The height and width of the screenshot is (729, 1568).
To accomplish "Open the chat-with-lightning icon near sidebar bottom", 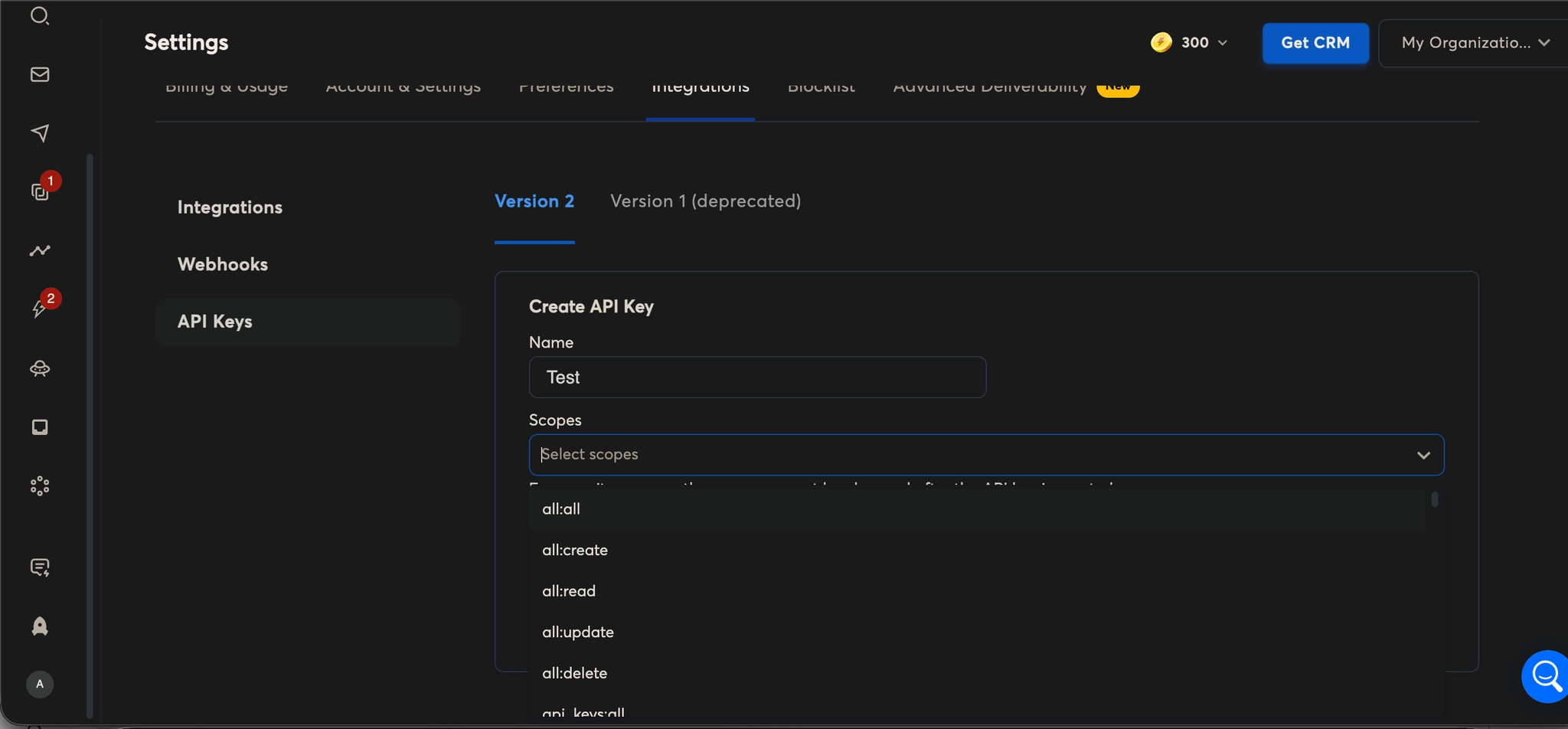I will [x=40, y=567].
